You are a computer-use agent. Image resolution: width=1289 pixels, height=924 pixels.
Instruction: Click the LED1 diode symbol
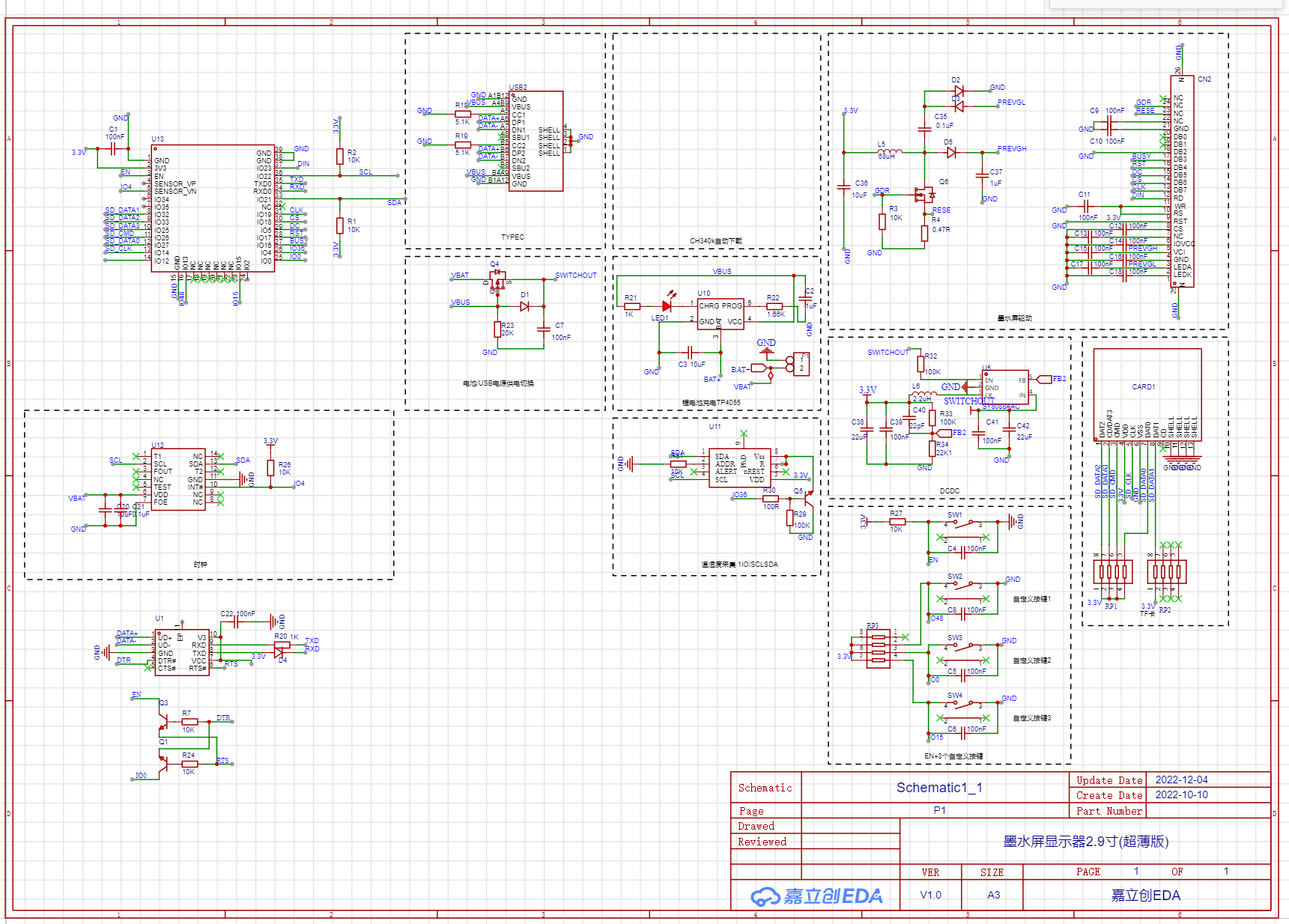(667, 306)
